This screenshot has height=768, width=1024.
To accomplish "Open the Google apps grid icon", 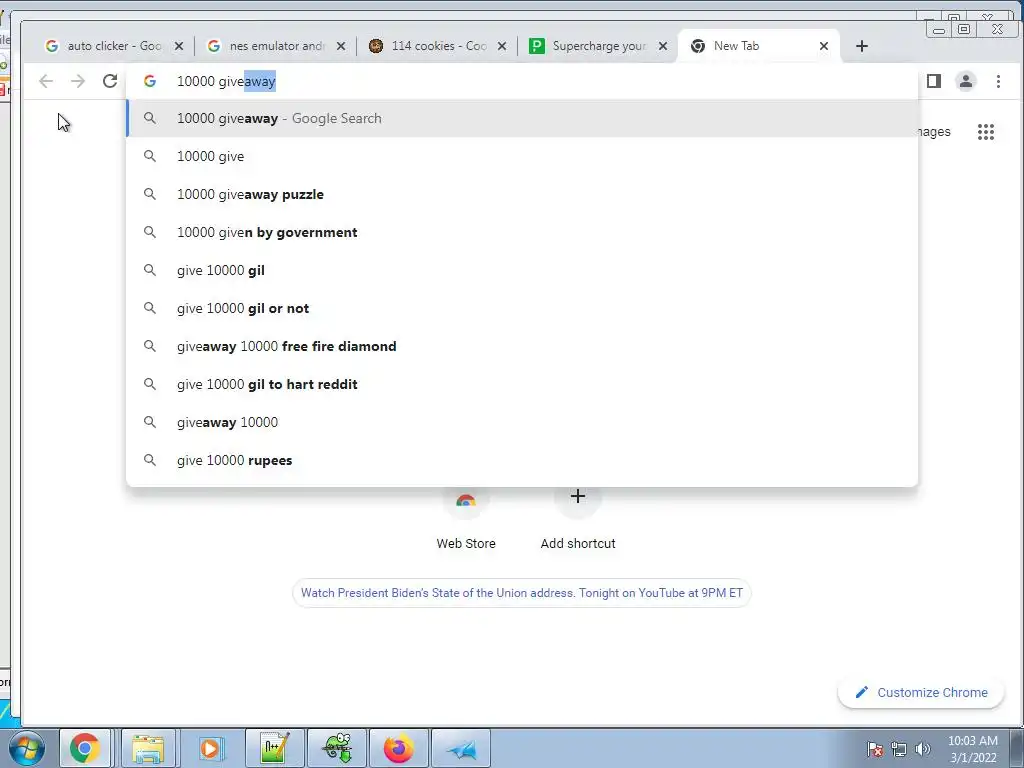I will point(985,132).
